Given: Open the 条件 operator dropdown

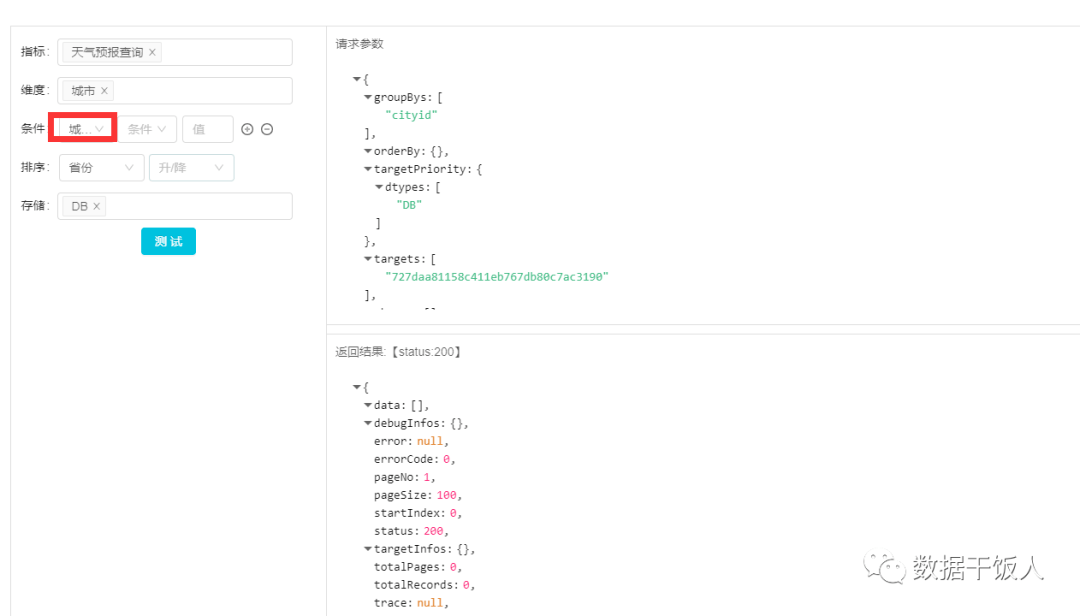Looking at the screenshot, I should [x=146, y=129].
